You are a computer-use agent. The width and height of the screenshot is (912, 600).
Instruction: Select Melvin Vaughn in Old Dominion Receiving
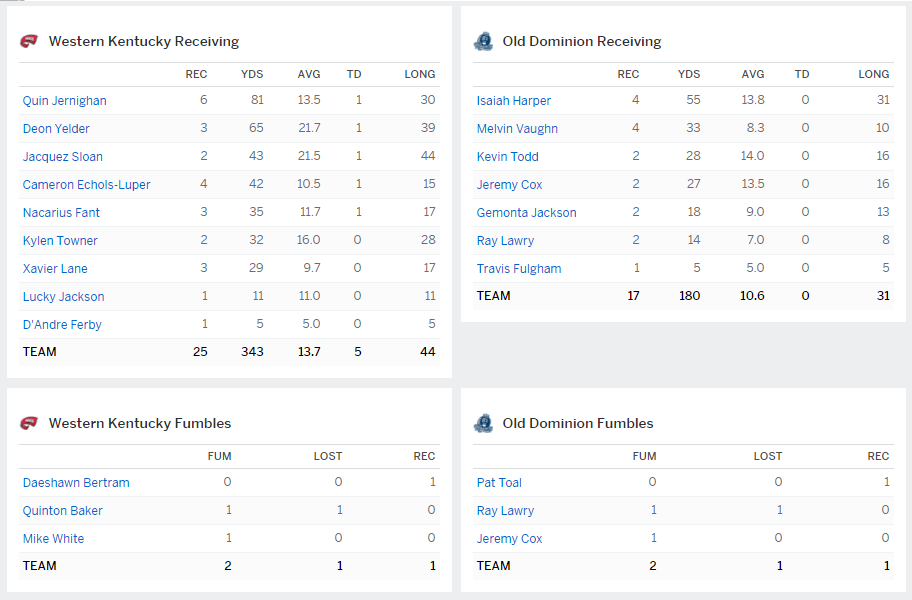tap(517, 129)
